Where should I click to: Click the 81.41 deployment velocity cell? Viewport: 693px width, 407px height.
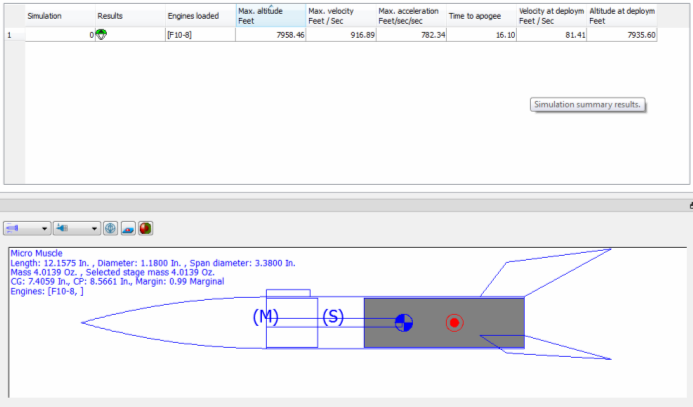point(552,35)
